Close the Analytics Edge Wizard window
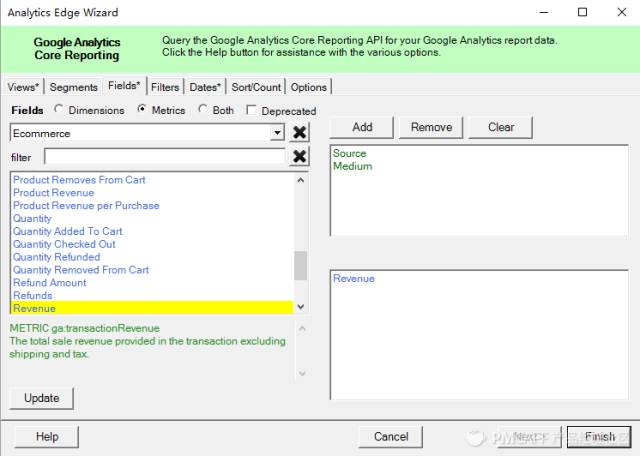The width and height of the screenshot is (640, 456). coord(622,12)
